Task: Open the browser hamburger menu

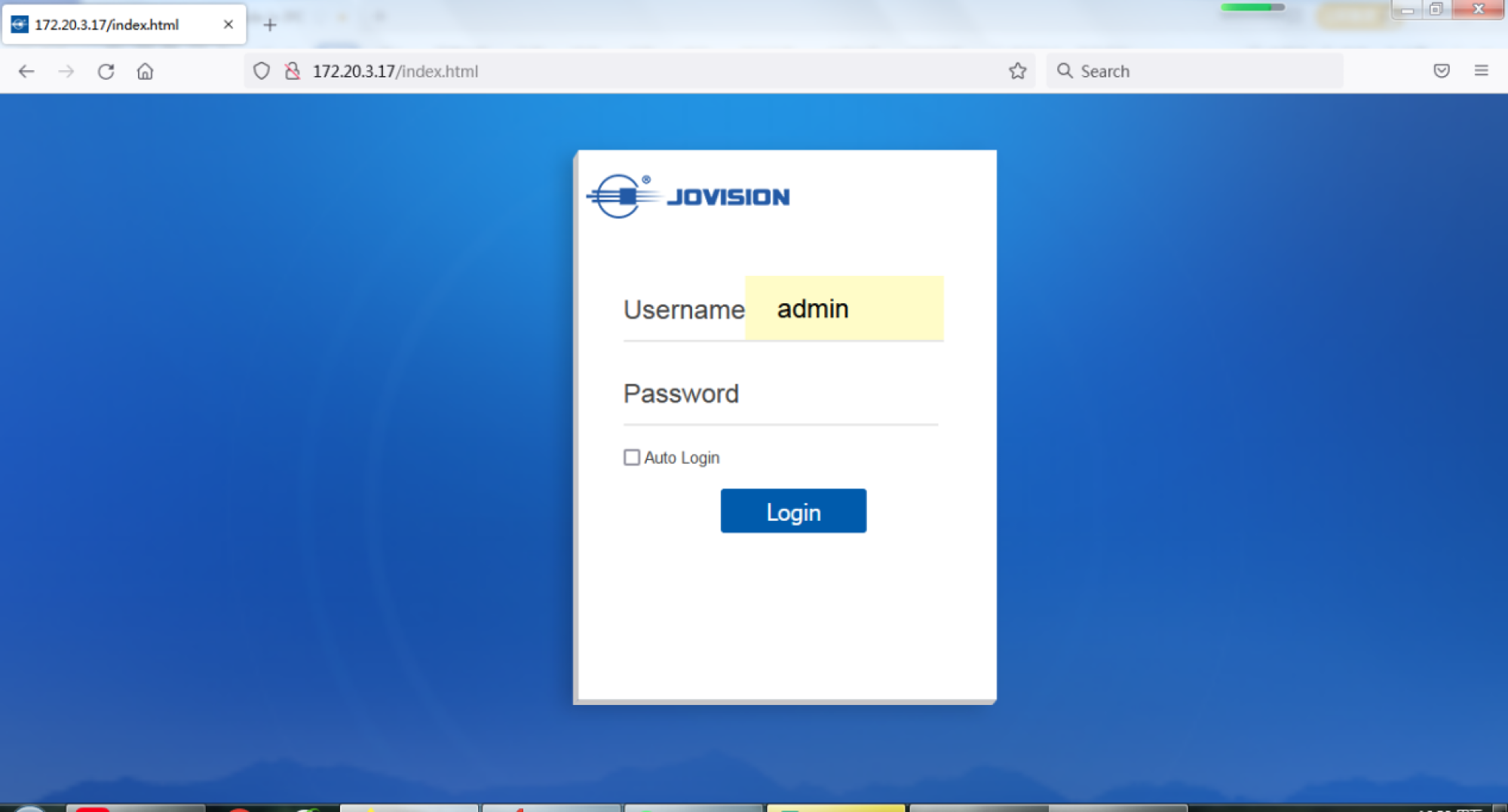Action: pyautogui.click(x=1481, y=71)
